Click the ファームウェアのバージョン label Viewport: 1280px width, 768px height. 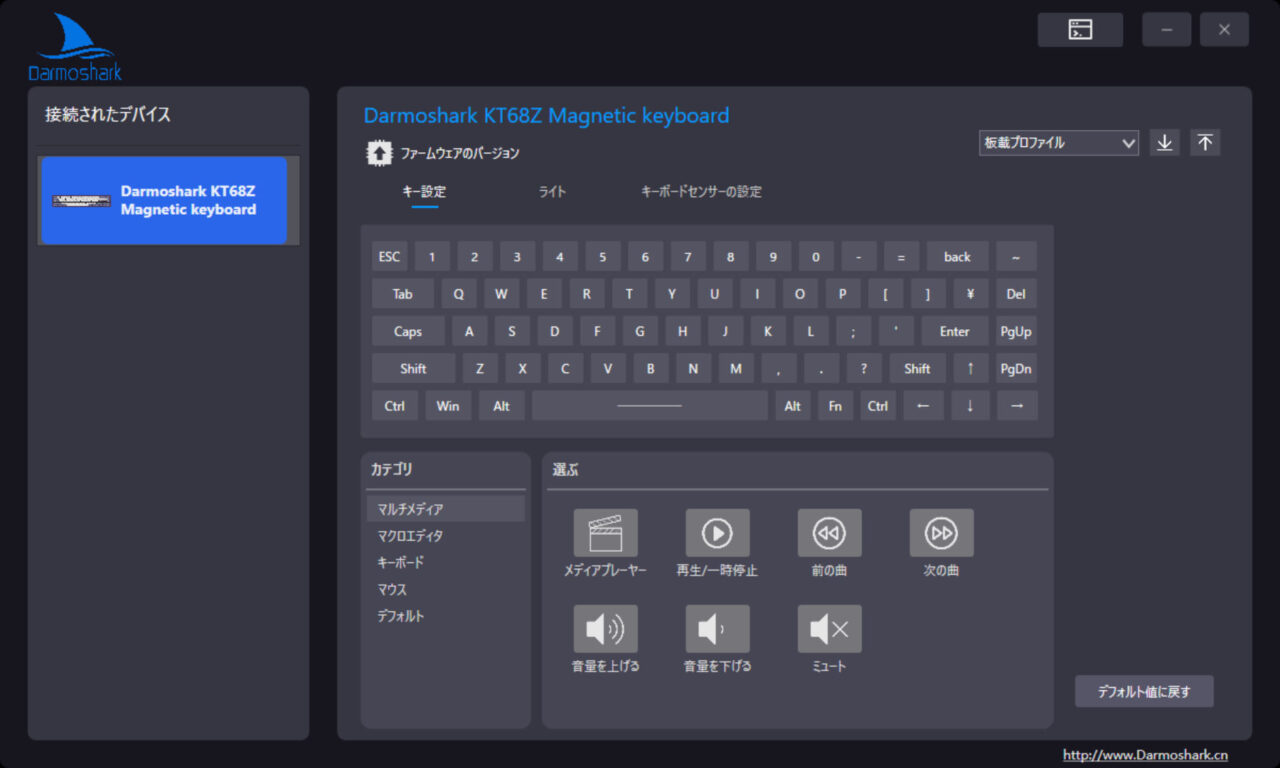click(x=460, y=153)
